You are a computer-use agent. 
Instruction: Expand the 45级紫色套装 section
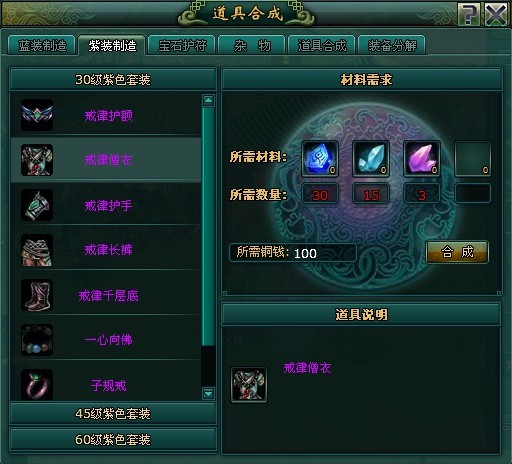click(x=113, y=414)
